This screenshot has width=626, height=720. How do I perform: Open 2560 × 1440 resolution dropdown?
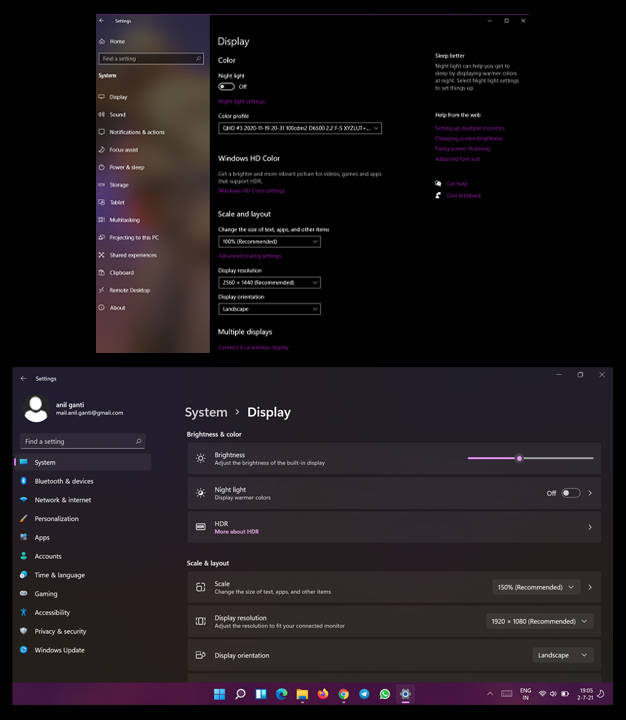pyautogui.click(x=269, y=282)
